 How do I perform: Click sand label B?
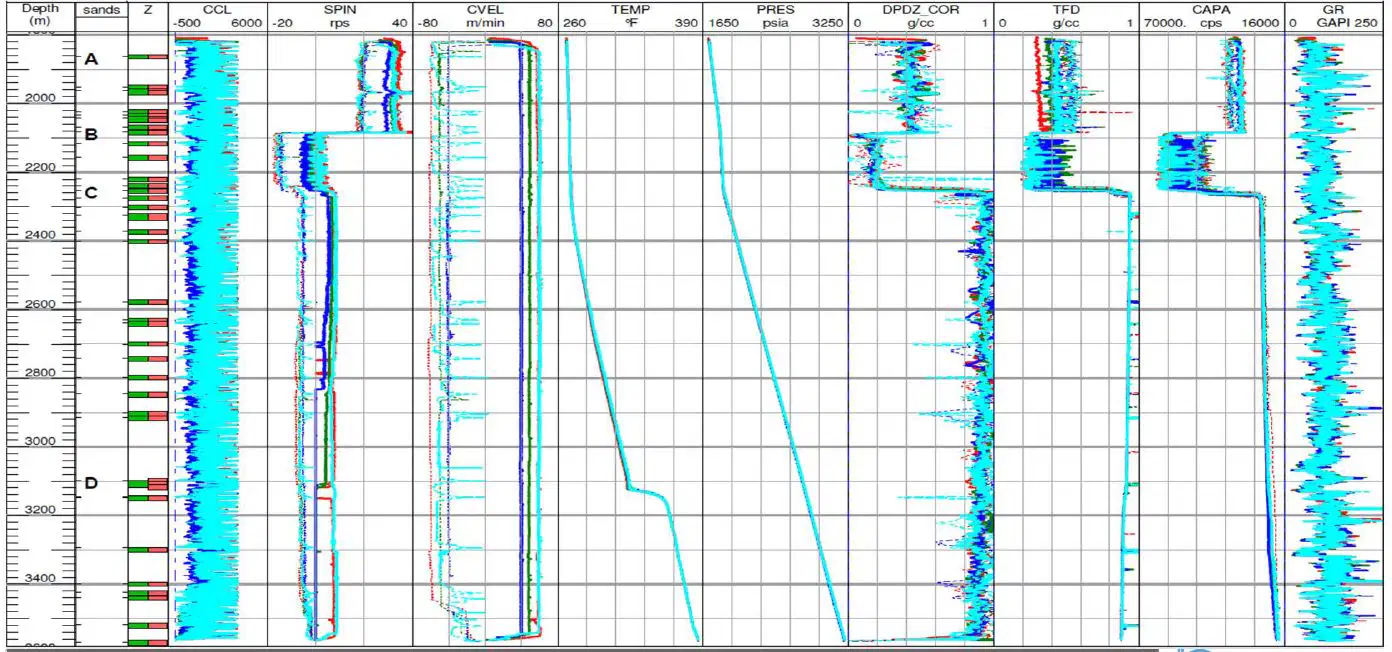(91, 135)
